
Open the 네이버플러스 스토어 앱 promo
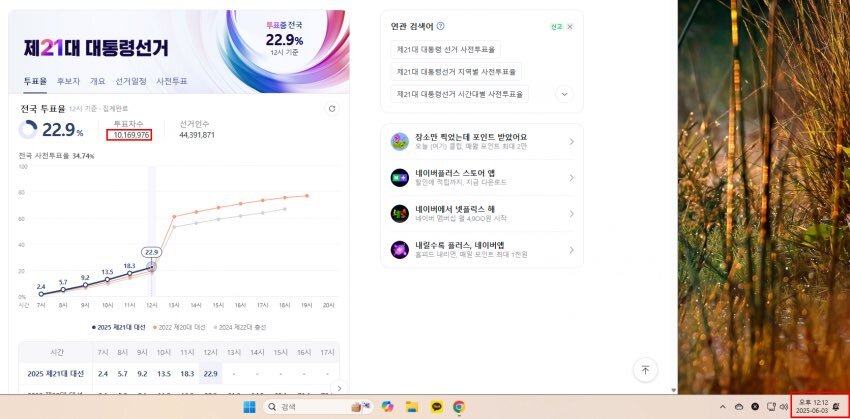482,178
